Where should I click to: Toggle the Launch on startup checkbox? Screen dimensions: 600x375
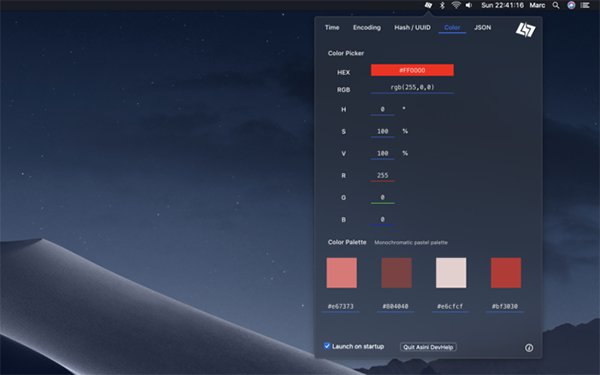(x=327, y=346)
